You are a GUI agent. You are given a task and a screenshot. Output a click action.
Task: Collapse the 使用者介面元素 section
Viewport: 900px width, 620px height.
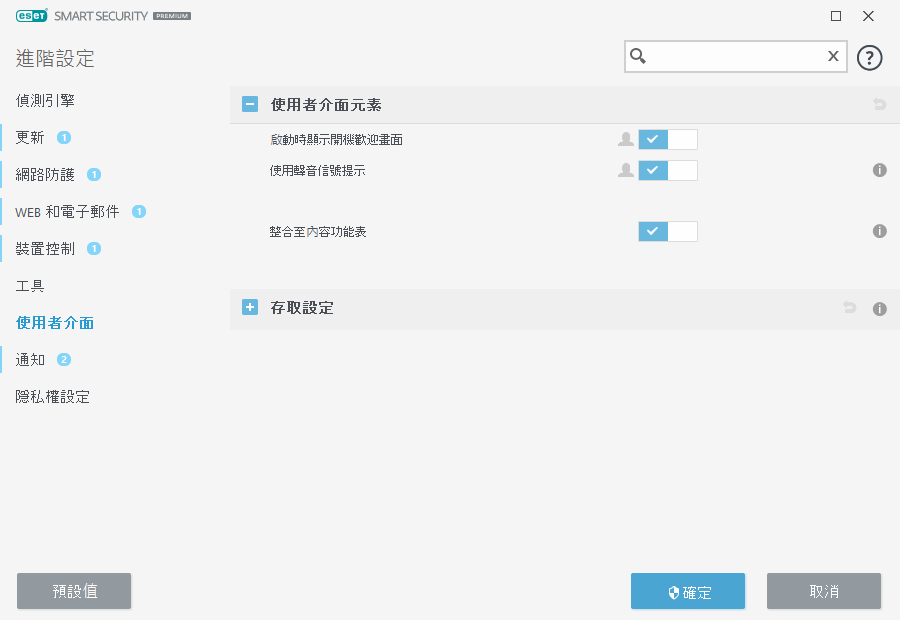(250, 104)
